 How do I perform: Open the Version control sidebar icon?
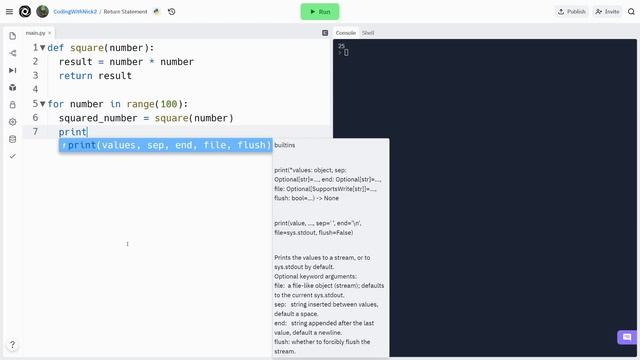(x=13, y=53)
